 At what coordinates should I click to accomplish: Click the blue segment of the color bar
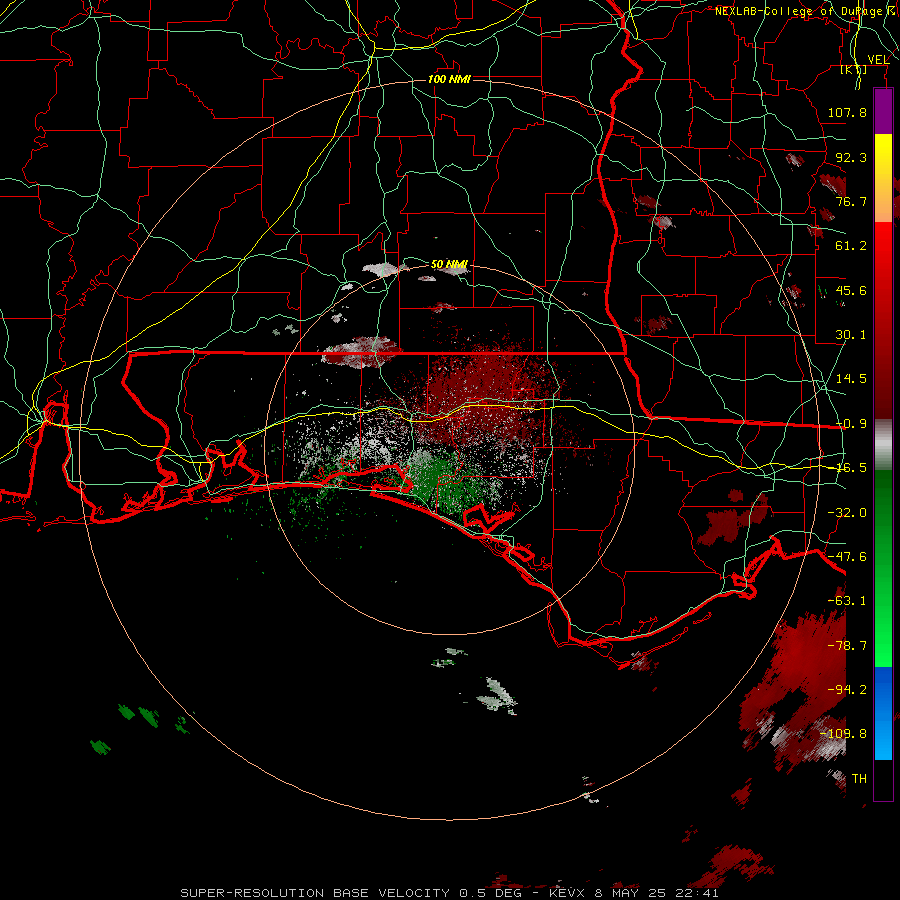pos(883,713)
